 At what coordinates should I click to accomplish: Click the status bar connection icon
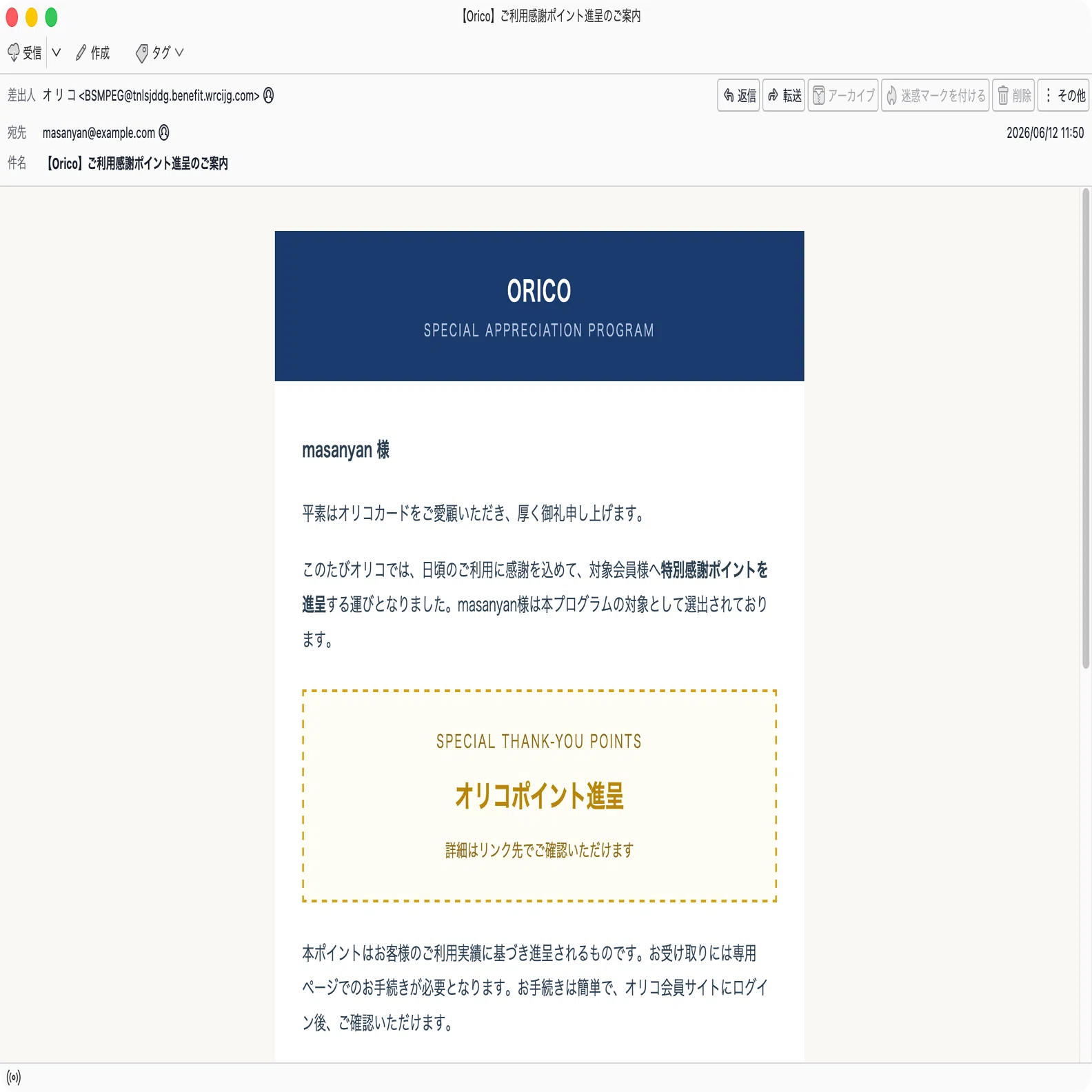(x=14, y=1077)
